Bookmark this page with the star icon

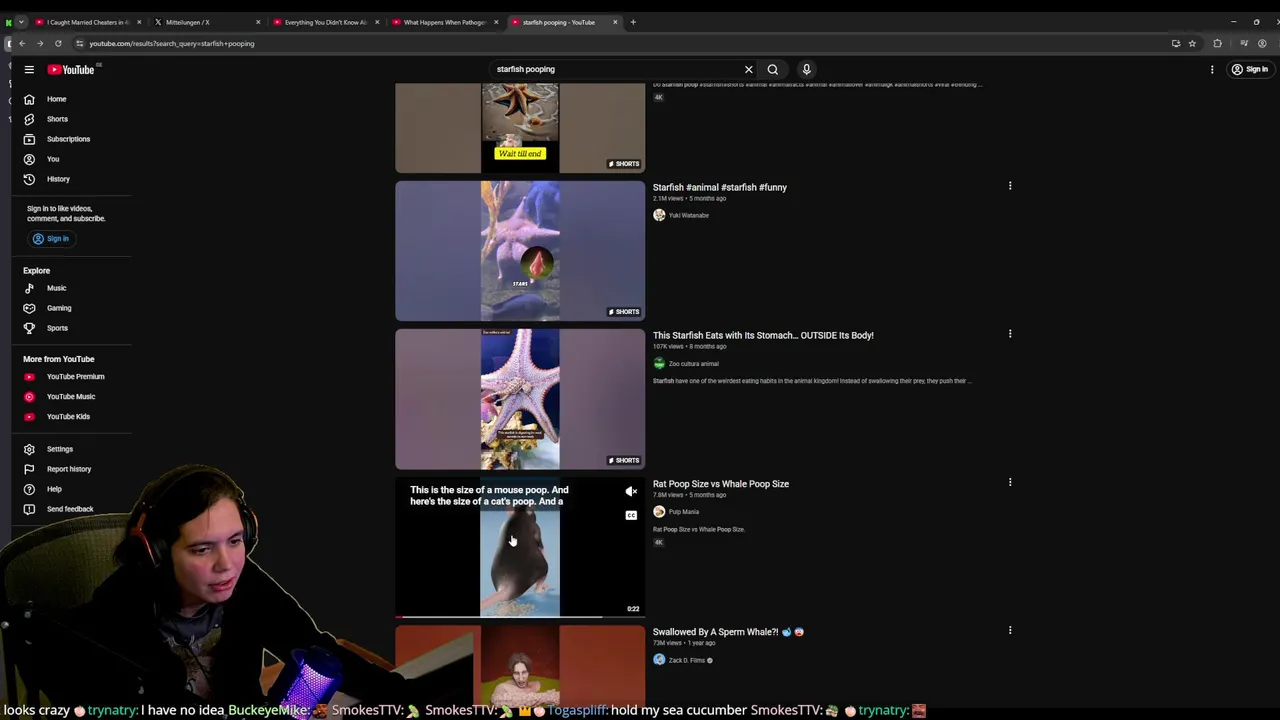pos(1192,43)
